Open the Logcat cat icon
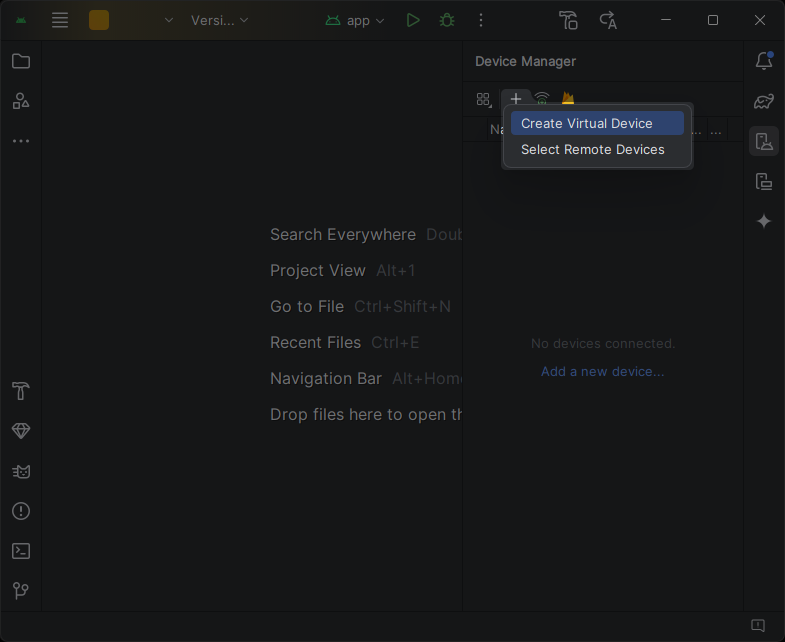Screen dimensions: 785x642 pyautogui.click(x=21, y=471)
